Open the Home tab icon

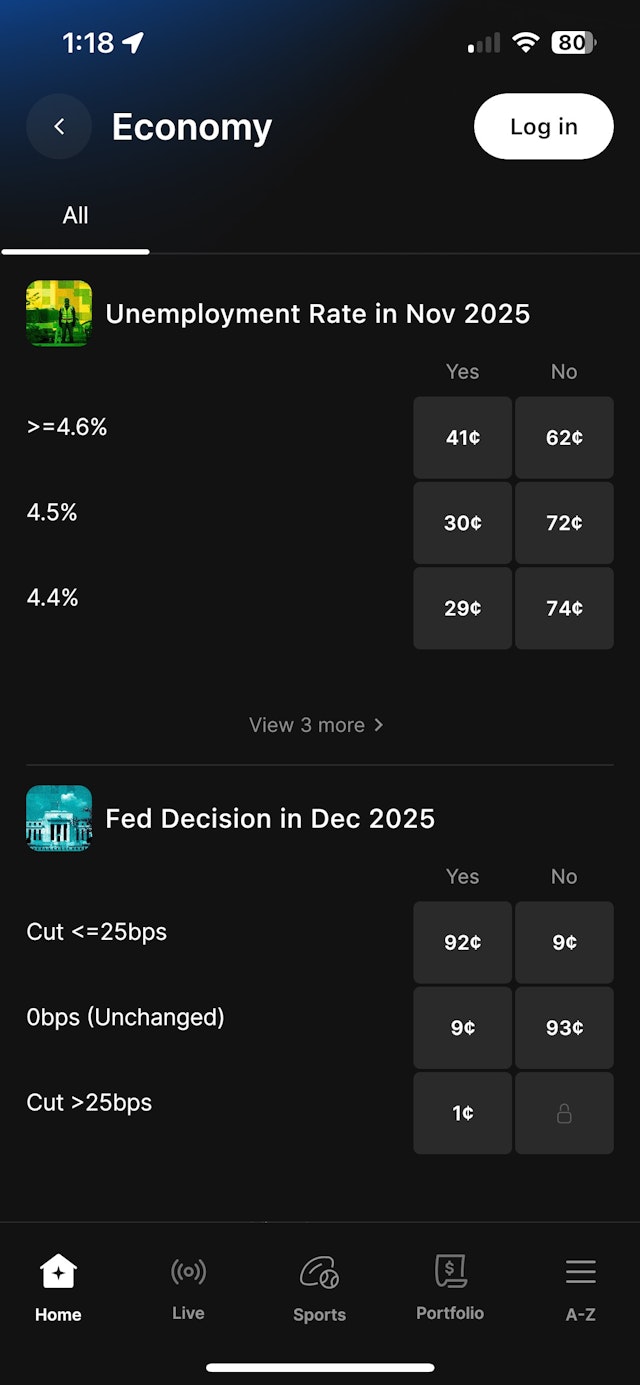click(x=58, y=1272)
